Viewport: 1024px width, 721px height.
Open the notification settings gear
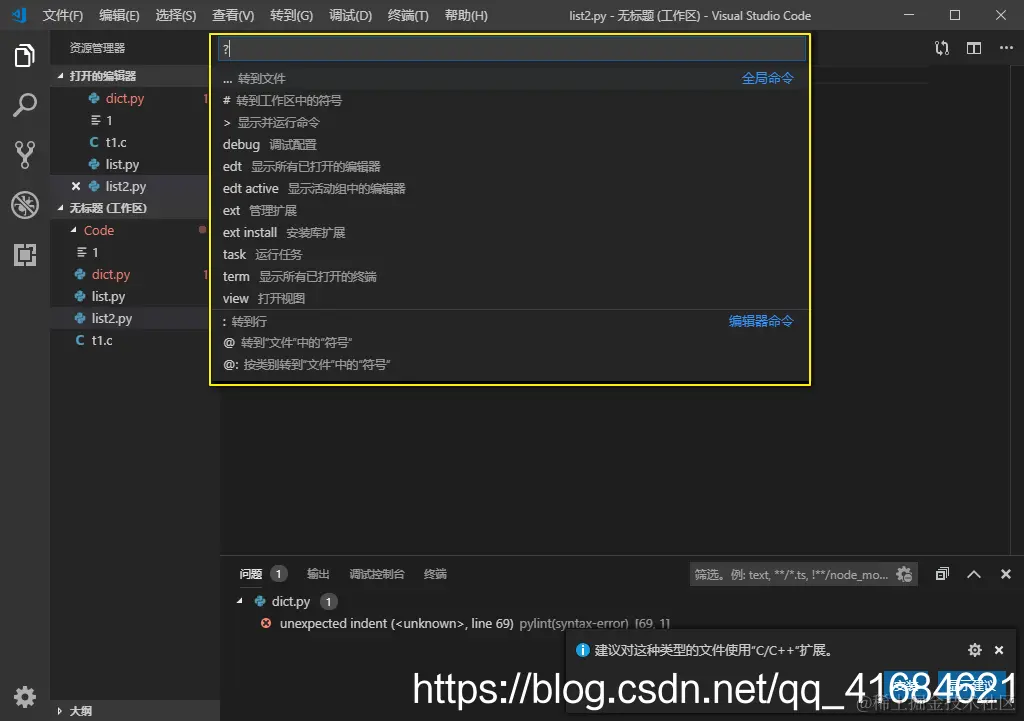coord(975,650)
